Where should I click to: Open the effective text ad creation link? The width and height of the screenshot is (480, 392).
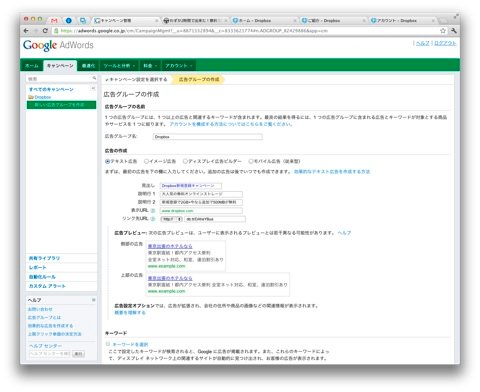pos(332,172)
